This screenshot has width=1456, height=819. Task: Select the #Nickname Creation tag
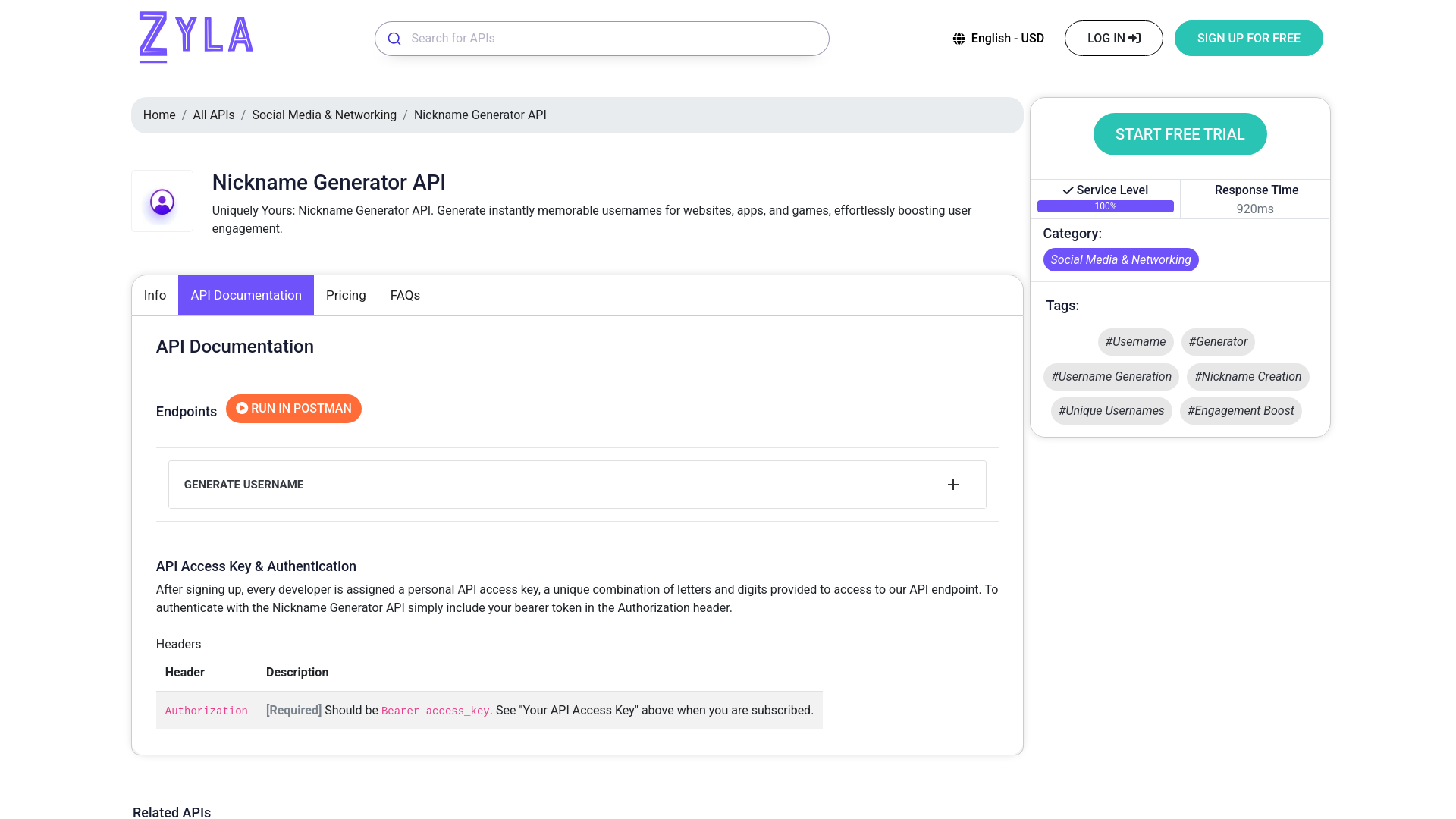pyautogui.click(x=1247, y=377)
